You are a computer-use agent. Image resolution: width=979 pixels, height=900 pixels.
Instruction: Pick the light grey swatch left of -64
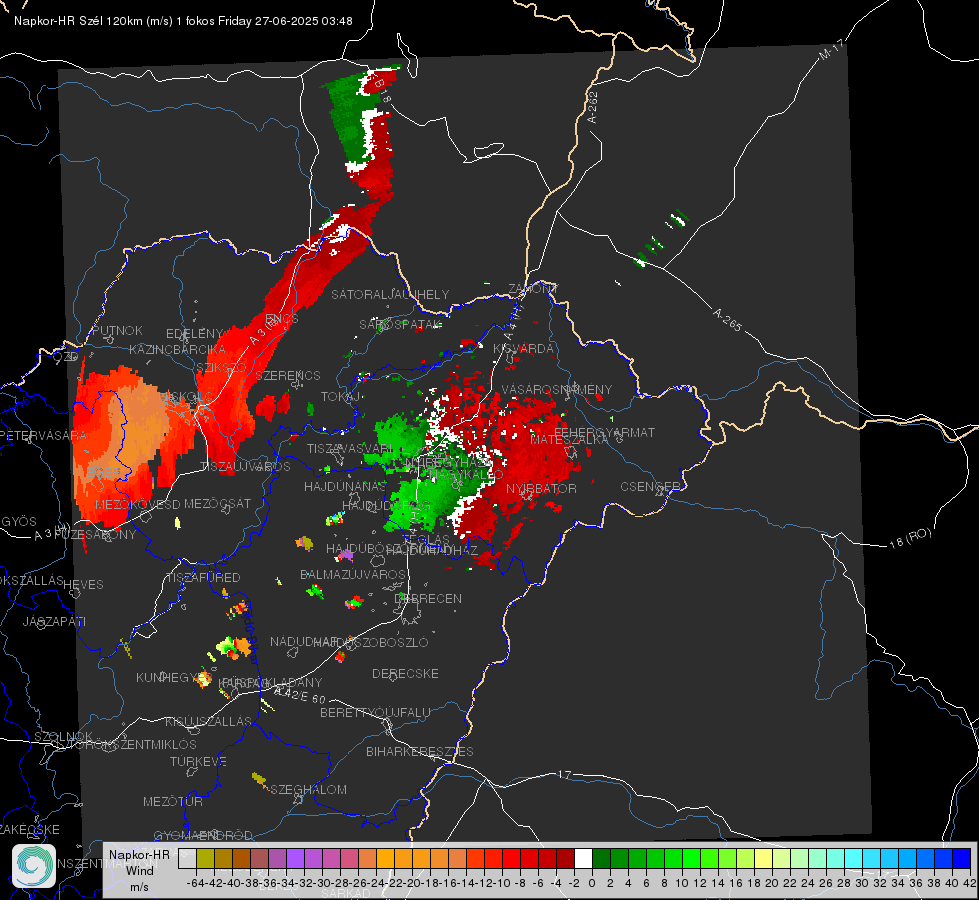(x=187, y=858)
